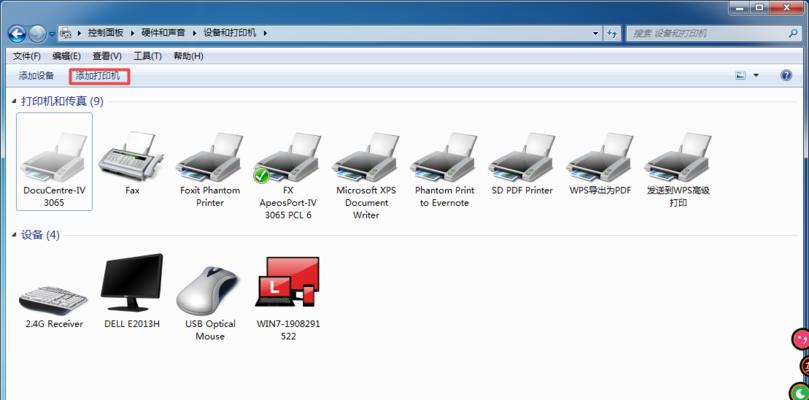Viewport: 809px width, 400px height.
Task: Select the WIN7-1908291522 computer icon
Action: point(288,282)
